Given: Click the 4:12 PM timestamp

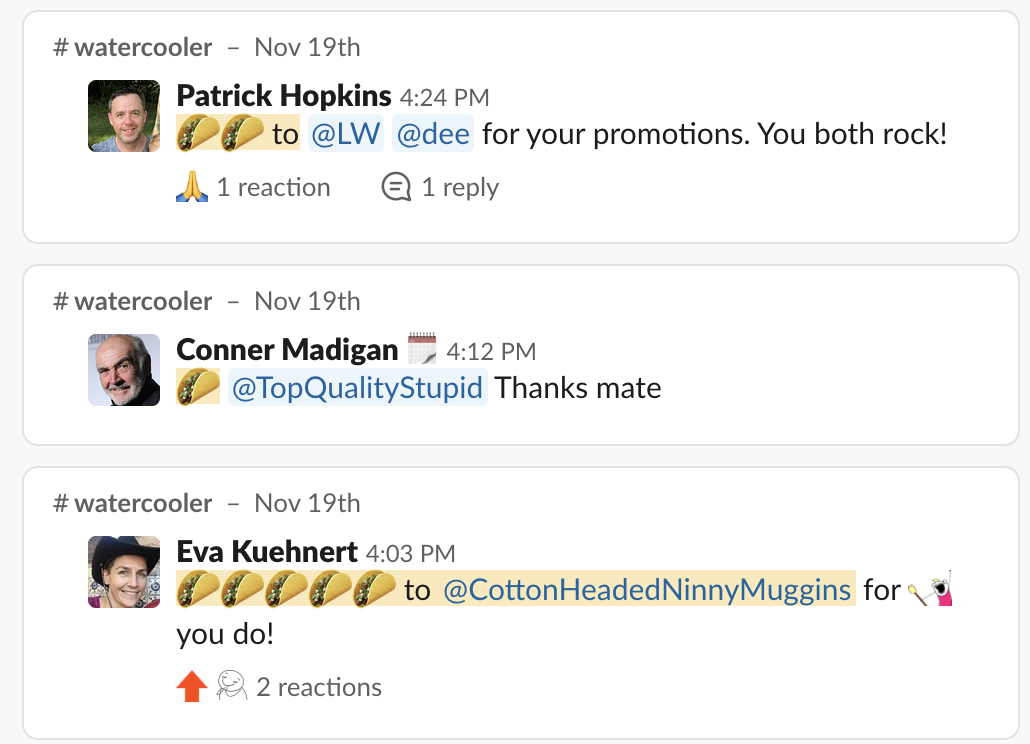Looking at the screenshot, I should click(491, 351).
